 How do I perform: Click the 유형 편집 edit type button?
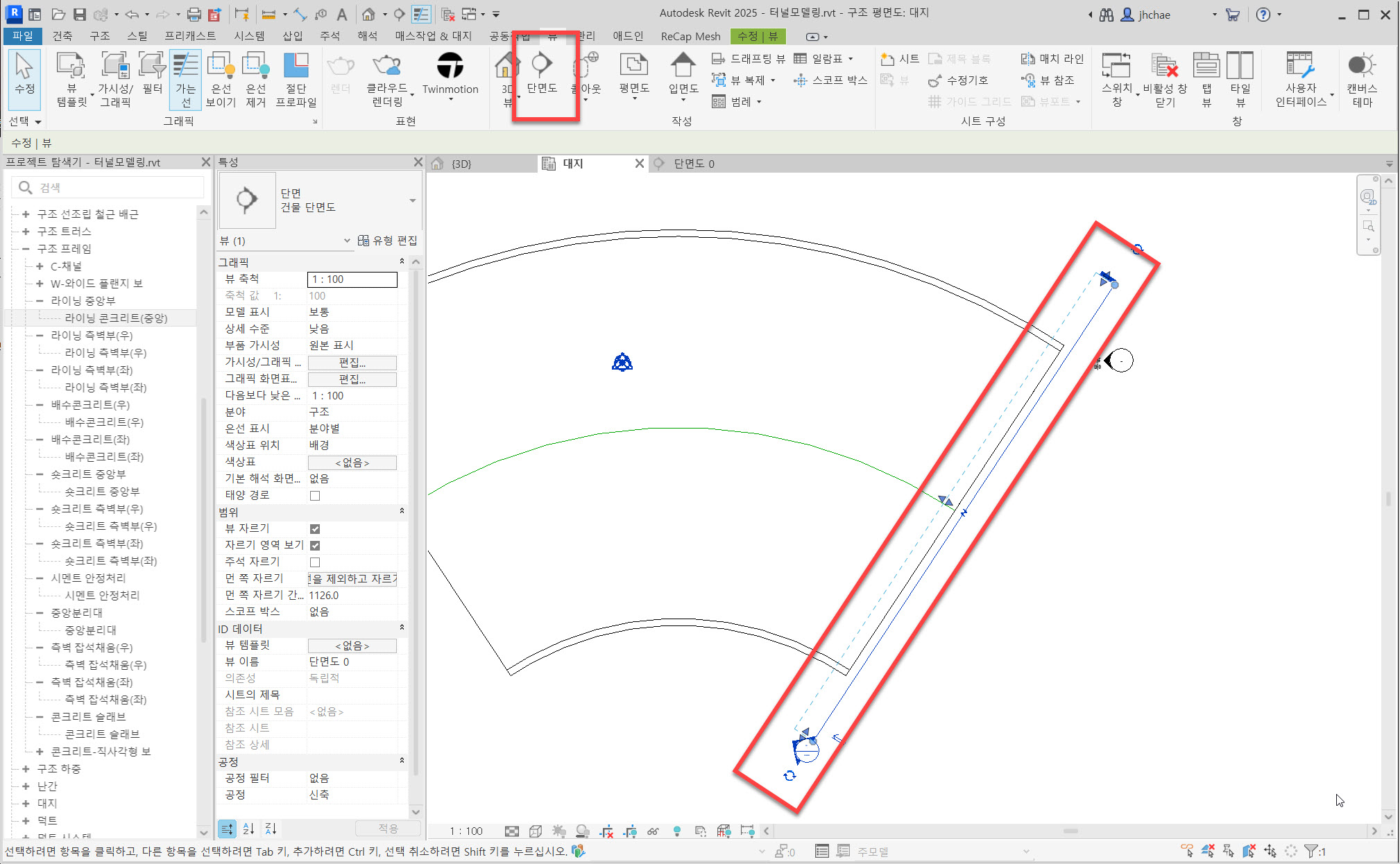tap(388, 241)
